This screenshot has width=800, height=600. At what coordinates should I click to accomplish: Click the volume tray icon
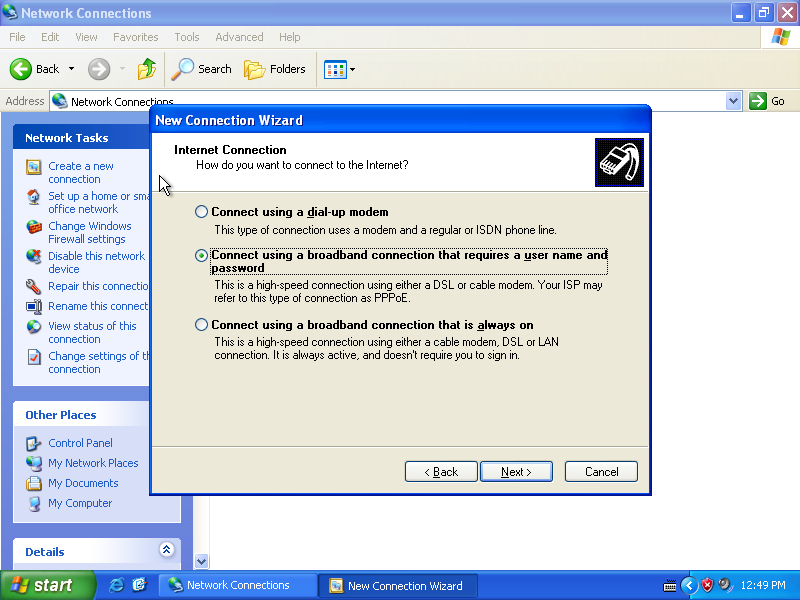724,585
